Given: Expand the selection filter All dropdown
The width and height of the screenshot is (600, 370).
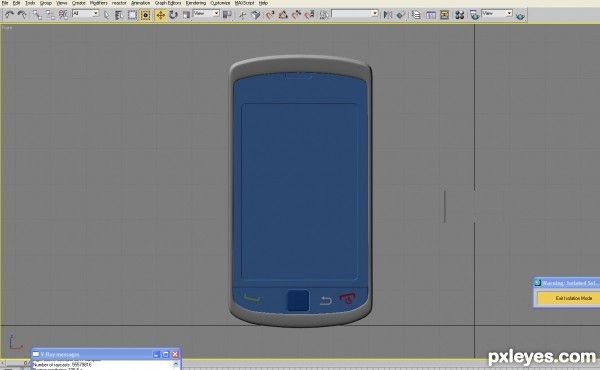Looking at the screenshot, I should tap(86, 13).
